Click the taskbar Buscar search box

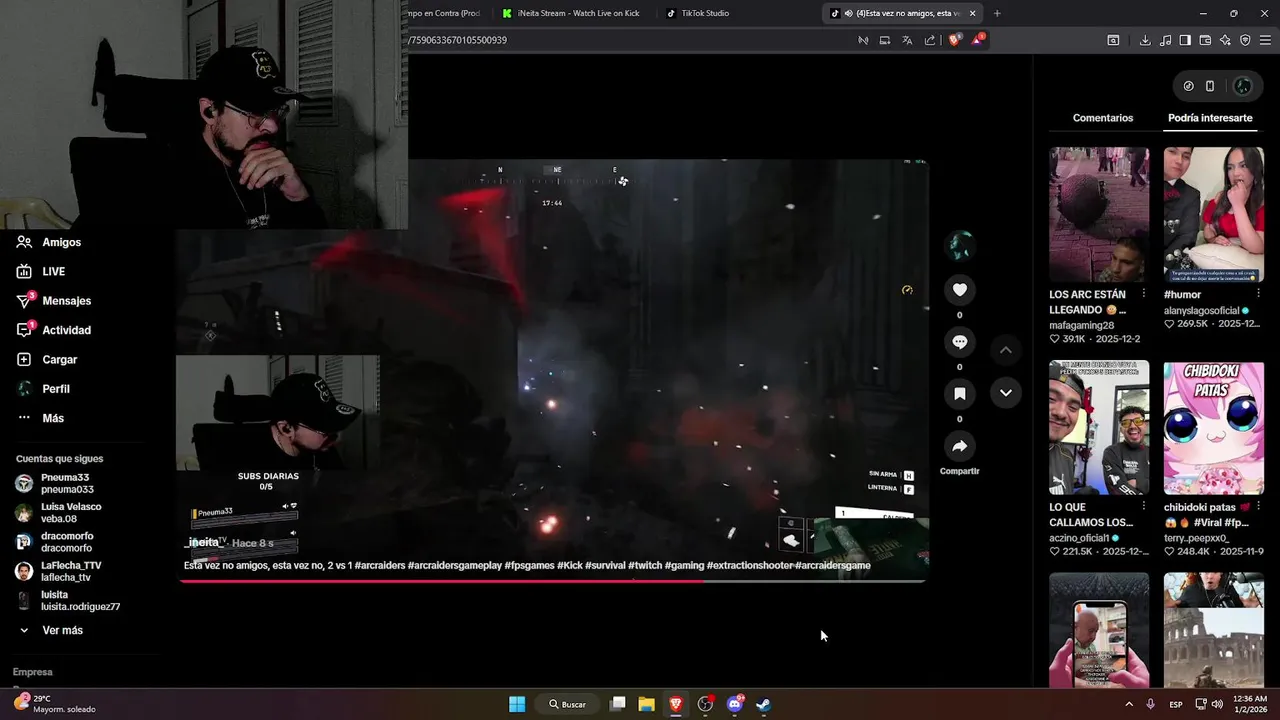click(x=568, y=704)
